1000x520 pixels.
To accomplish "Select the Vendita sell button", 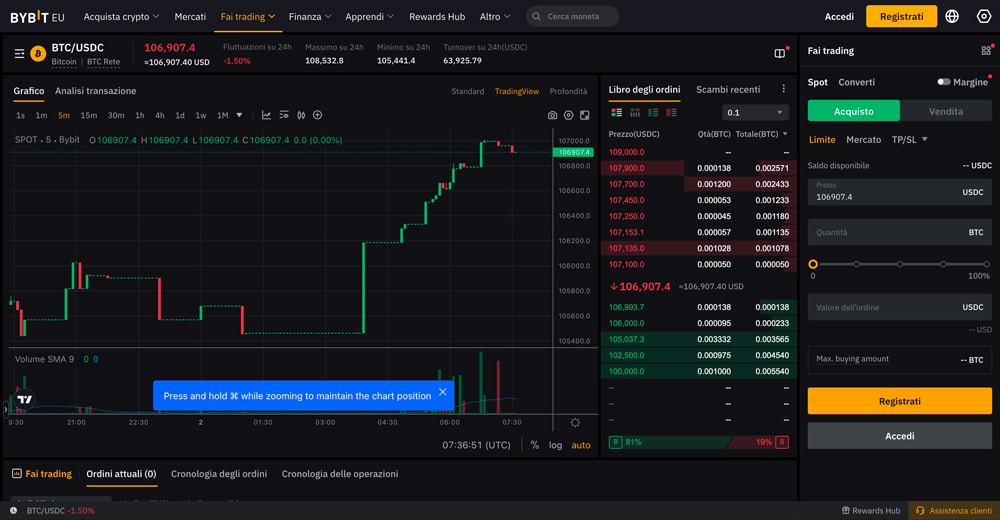I will (x=946, y=111).
